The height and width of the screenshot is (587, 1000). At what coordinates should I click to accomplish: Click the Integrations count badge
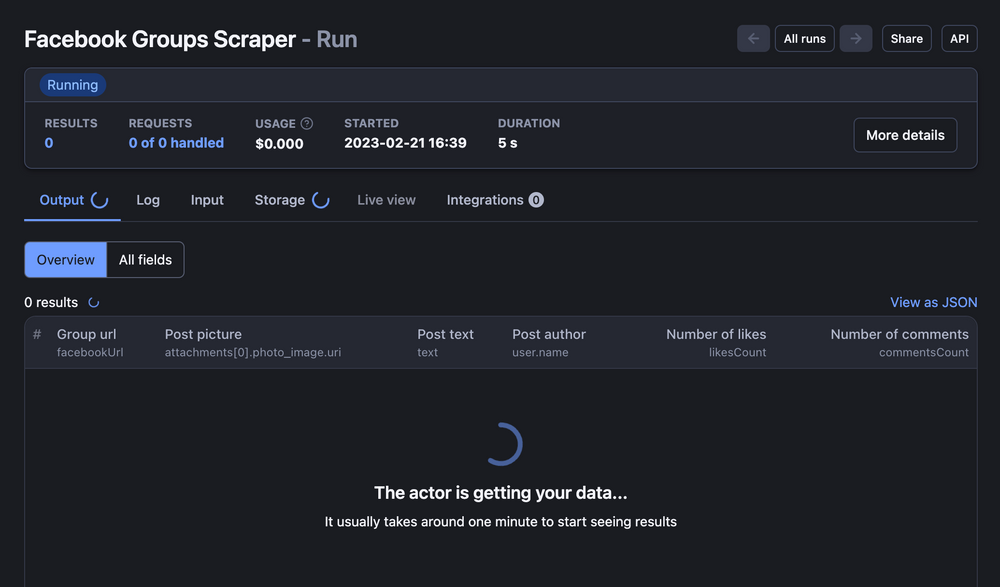(x=536, y=200)
